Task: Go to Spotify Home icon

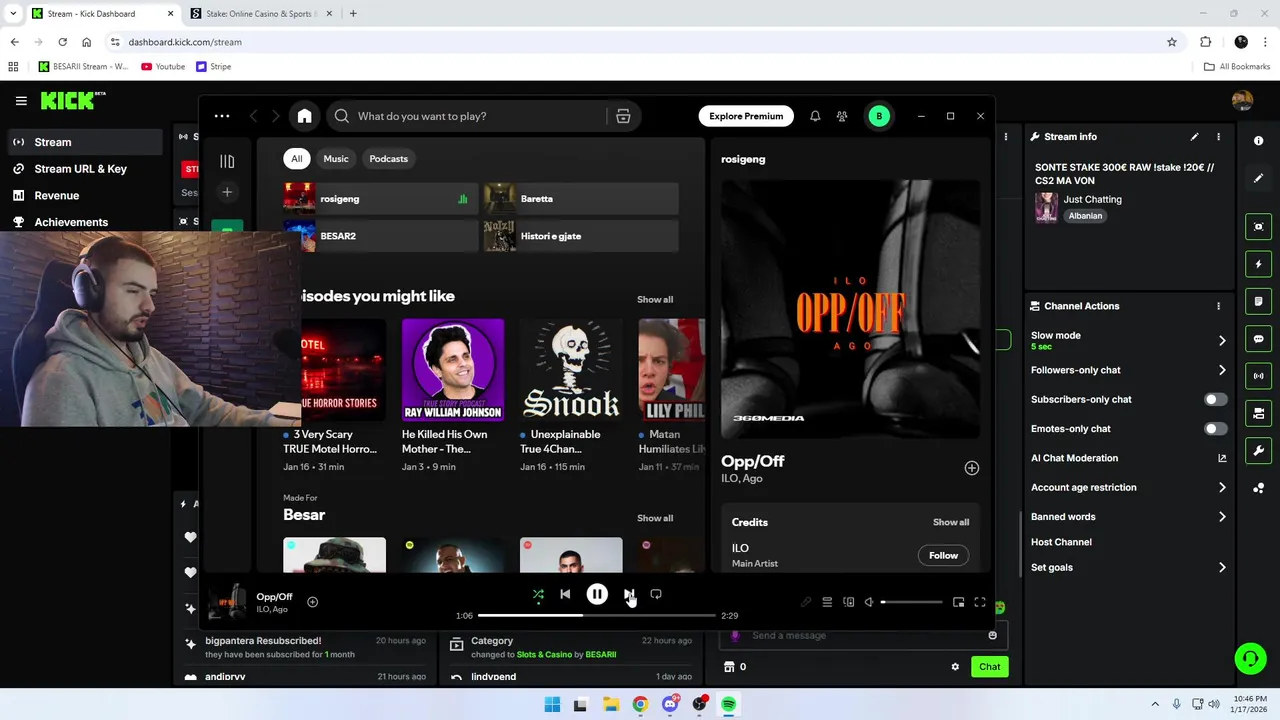Action: [x=304, y=116]
